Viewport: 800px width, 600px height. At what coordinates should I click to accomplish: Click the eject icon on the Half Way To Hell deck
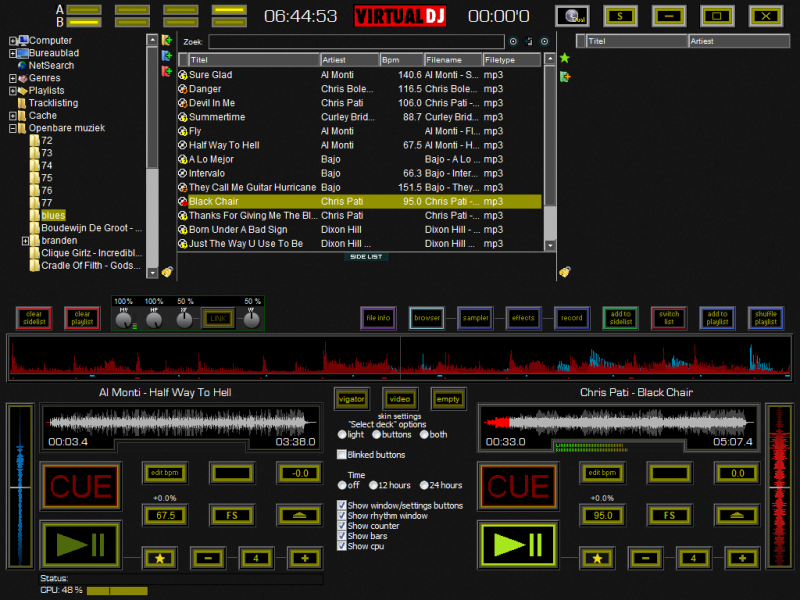point(299,515)
